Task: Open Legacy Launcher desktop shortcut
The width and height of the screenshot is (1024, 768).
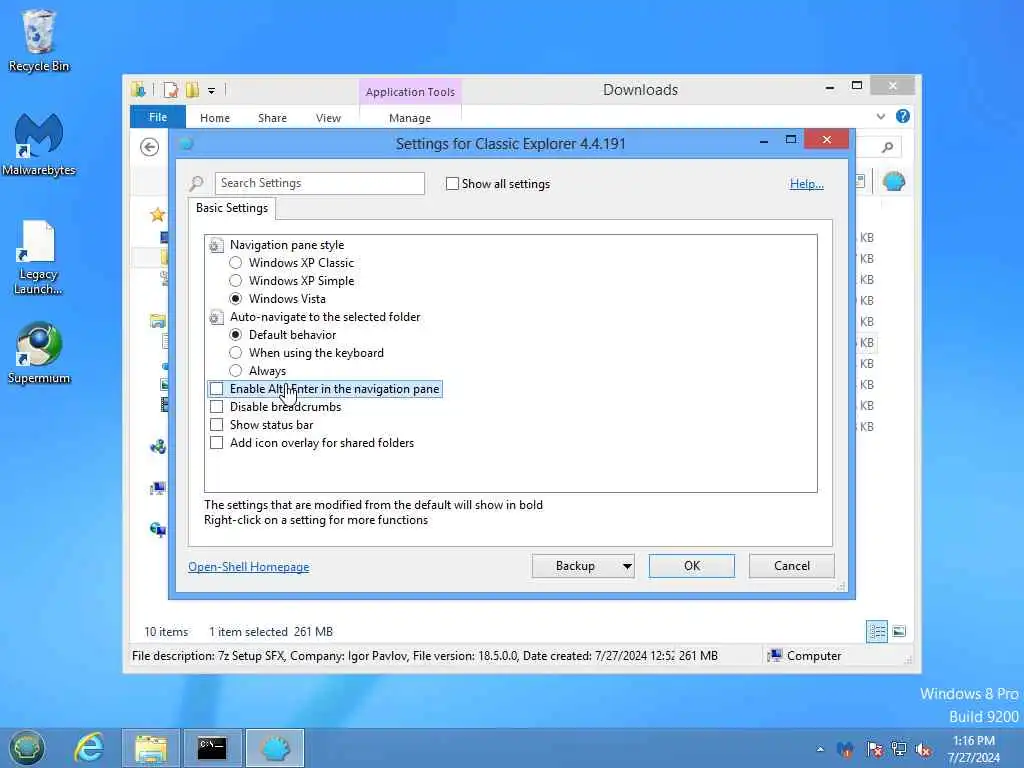Action: 38,257
